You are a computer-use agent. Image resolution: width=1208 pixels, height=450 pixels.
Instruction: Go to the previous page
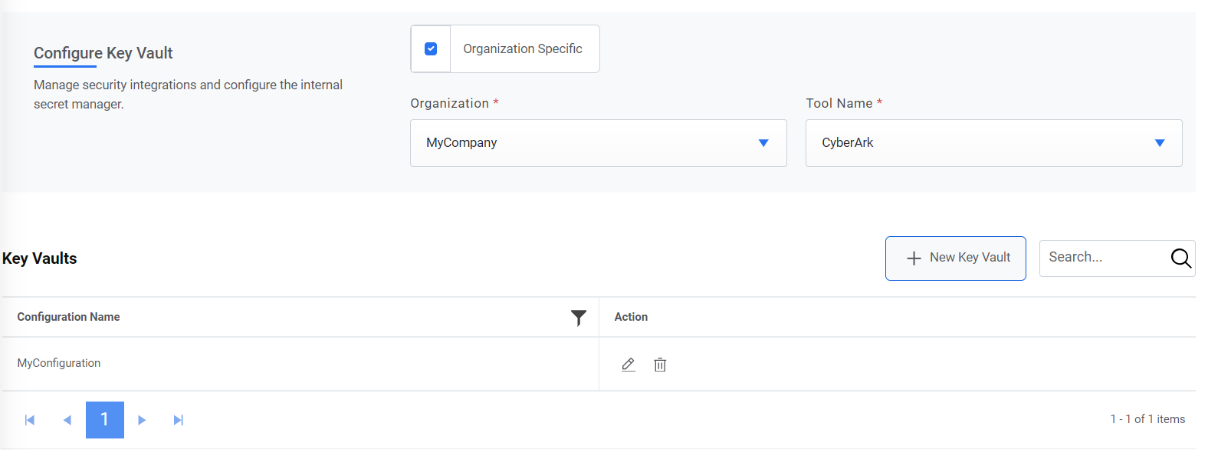[67, 420]
